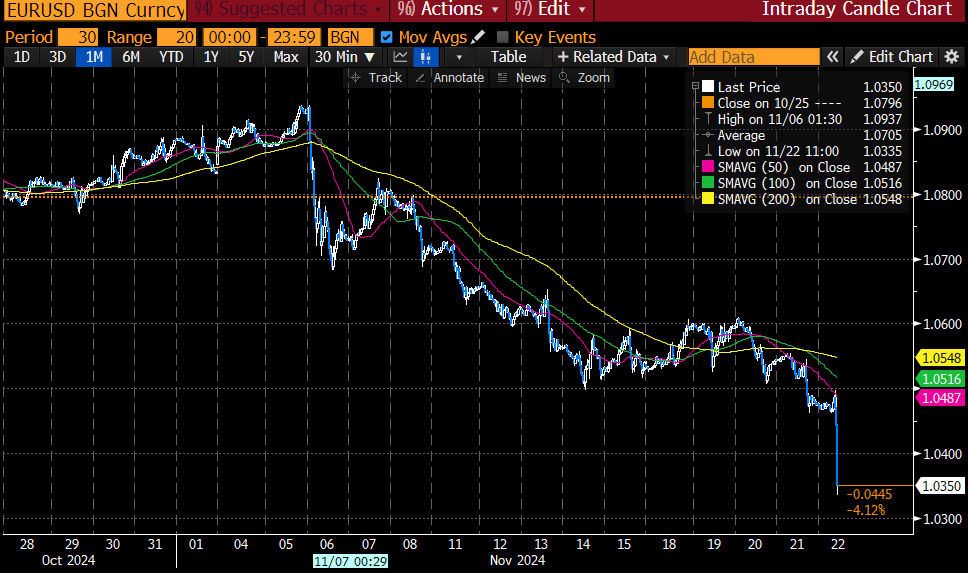Click the double-chevron collapse icon
This screenshot has width=968, height=573.
pyautogui.click(x=833, y=57)
